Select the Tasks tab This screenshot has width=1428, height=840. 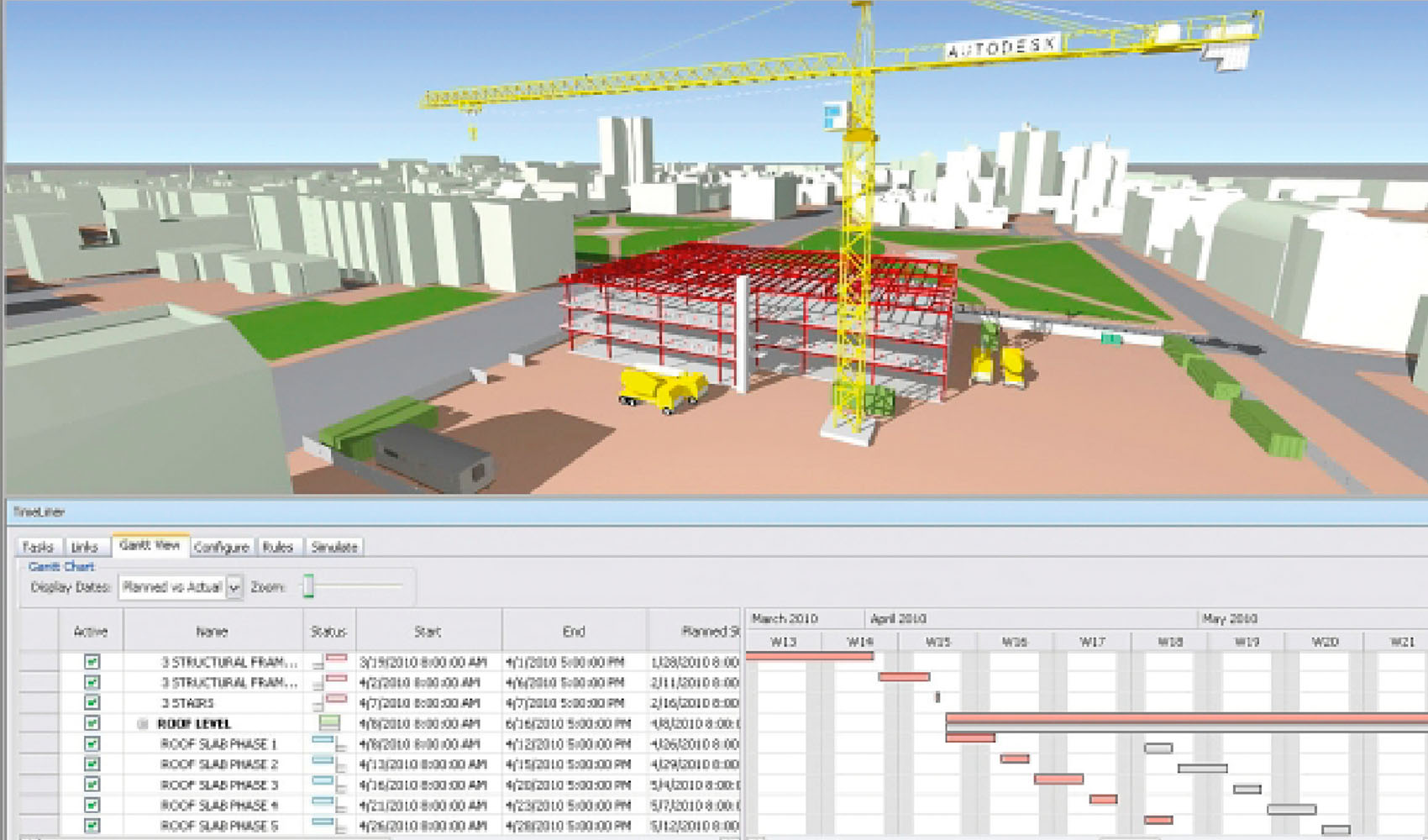click(x=38, y=547)
